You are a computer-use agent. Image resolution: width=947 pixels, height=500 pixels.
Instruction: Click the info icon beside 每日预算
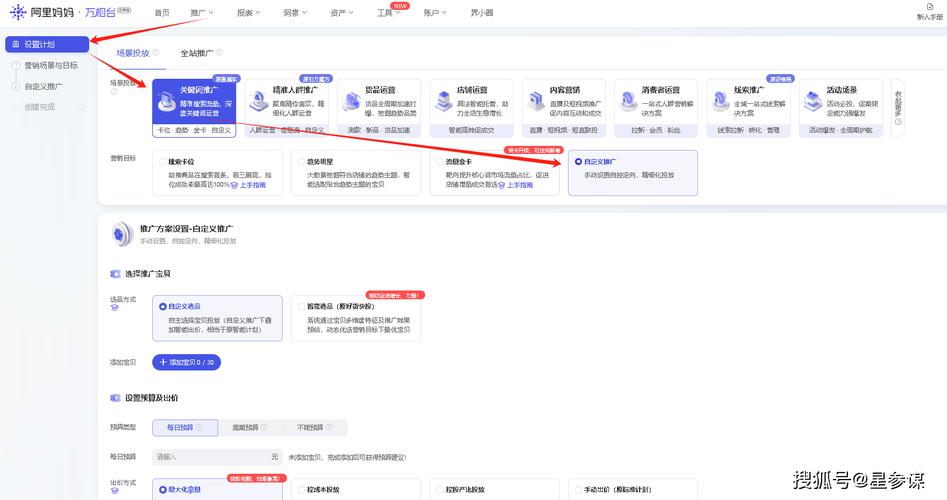(199, 427)
